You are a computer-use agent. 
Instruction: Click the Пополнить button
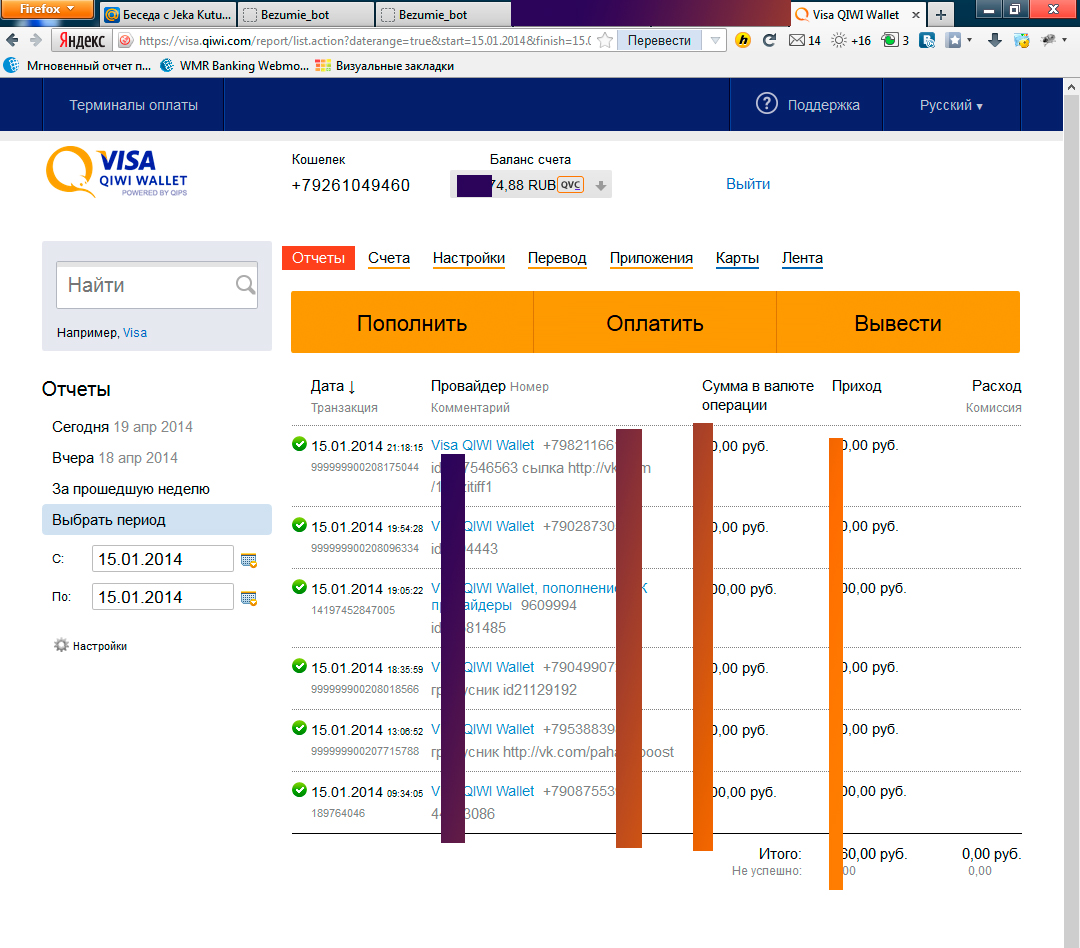(412, 322)
